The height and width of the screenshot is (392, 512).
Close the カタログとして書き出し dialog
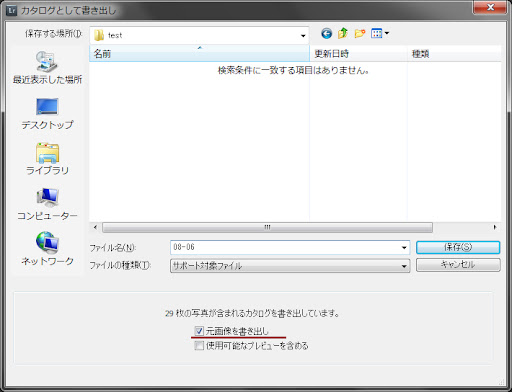click(490, 7)
